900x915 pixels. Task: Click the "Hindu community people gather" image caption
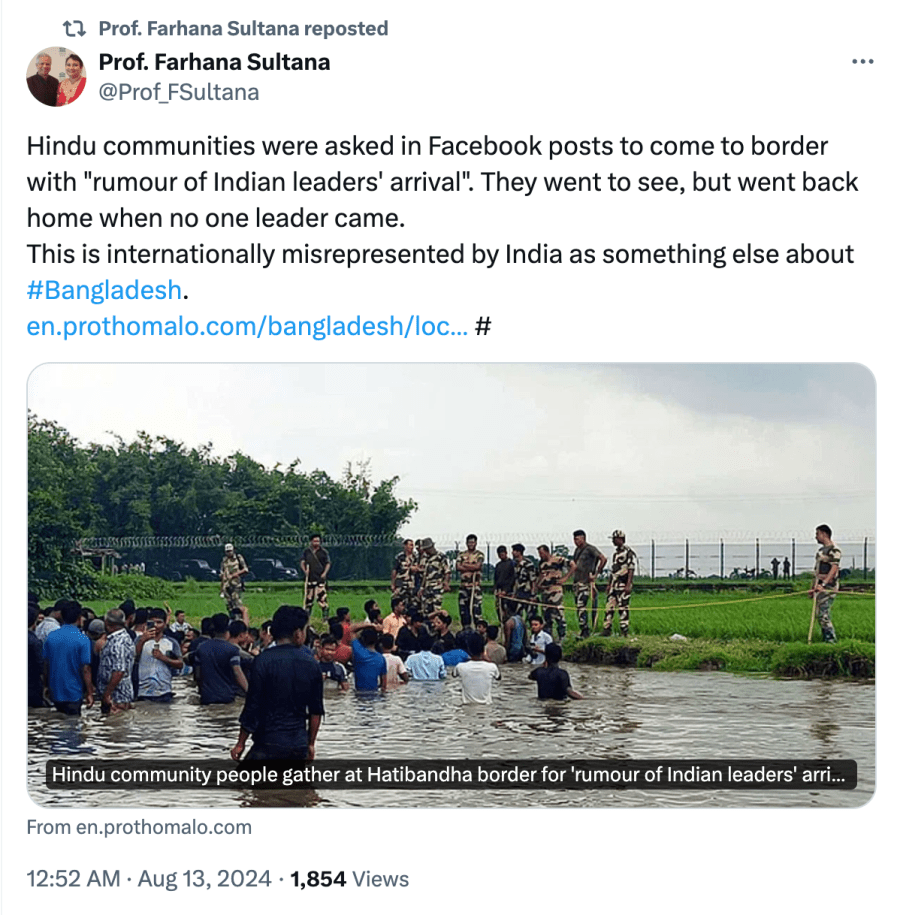click(450, 775)
